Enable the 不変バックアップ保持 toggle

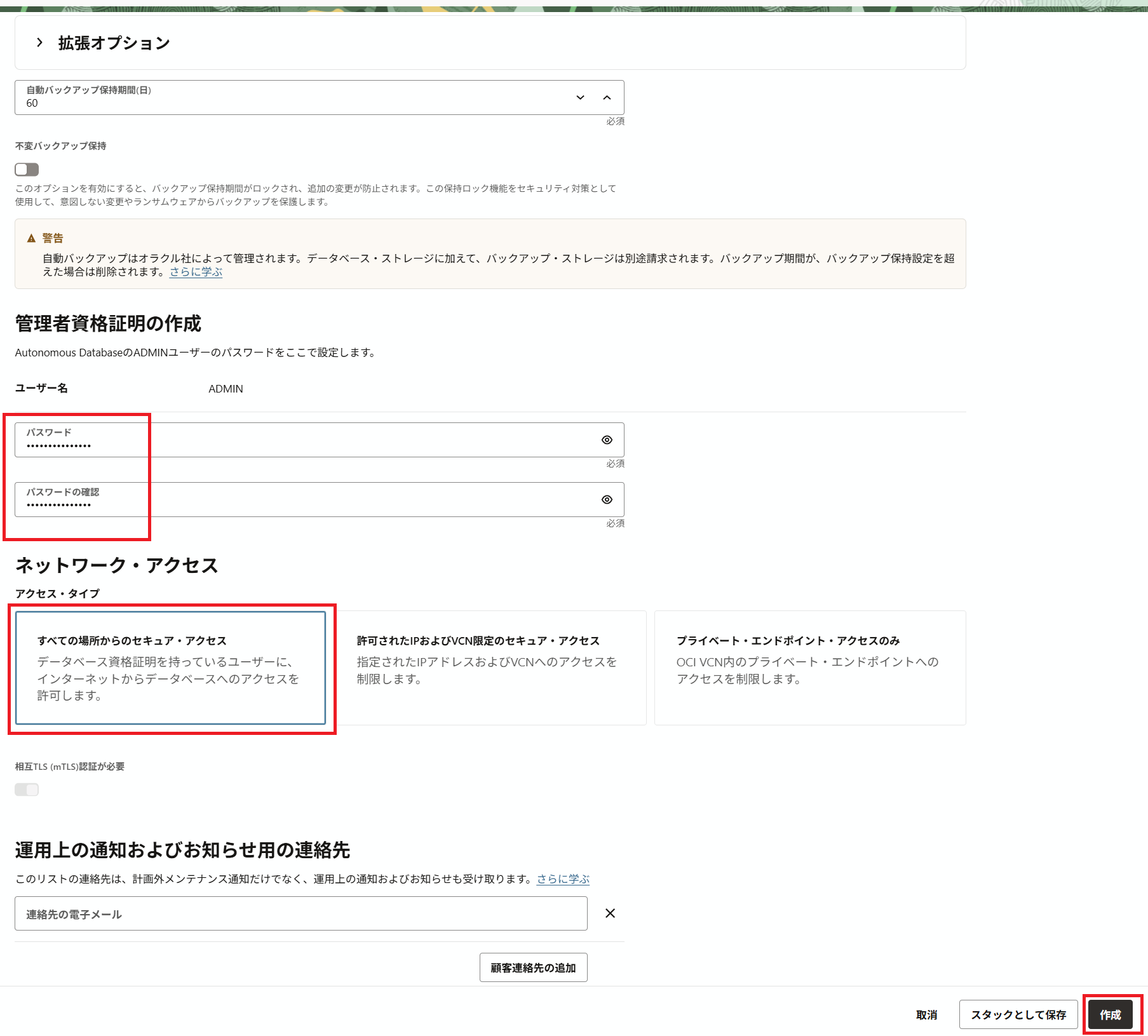27,170
